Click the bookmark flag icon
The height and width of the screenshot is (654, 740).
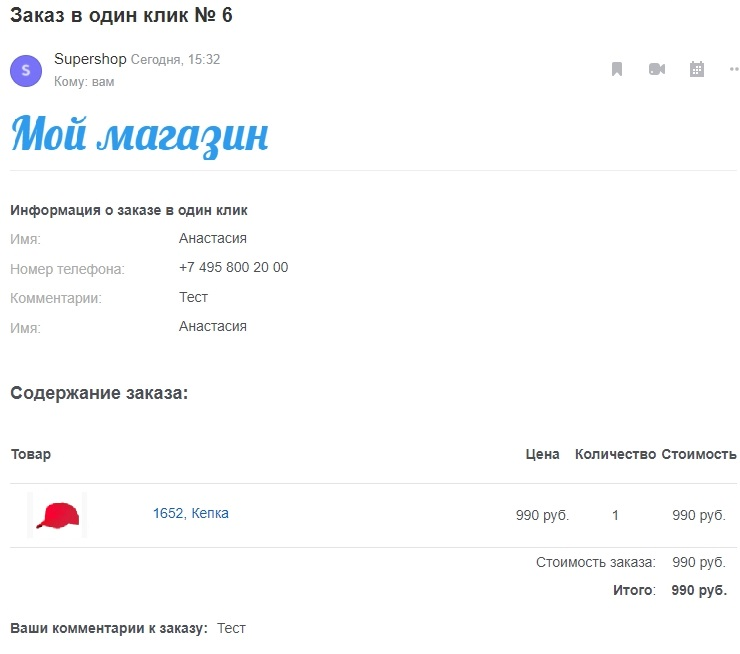point(617,69)
